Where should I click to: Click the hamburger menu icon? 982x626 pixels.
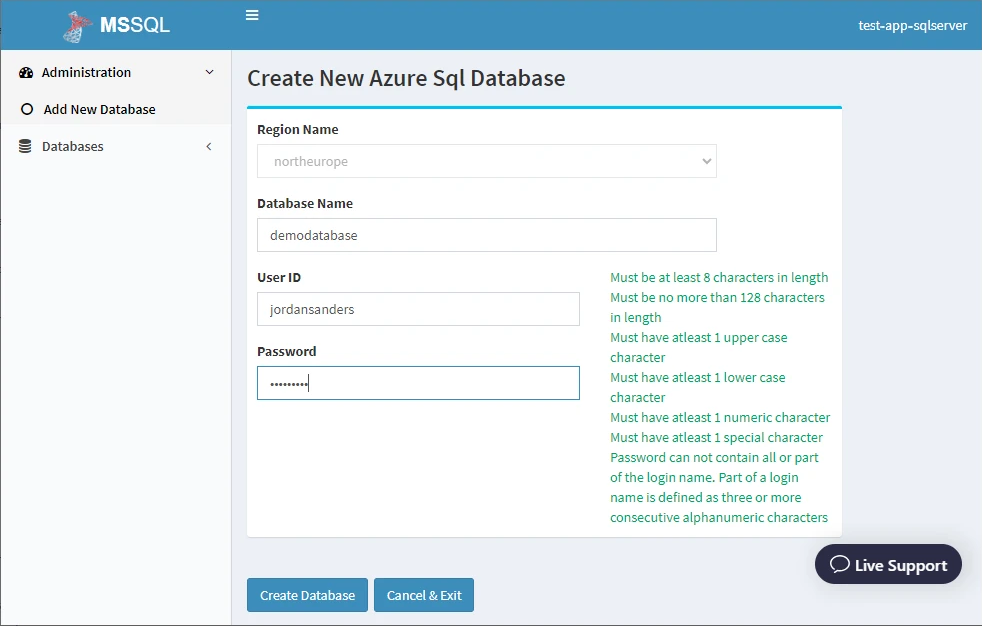point(252,15)
